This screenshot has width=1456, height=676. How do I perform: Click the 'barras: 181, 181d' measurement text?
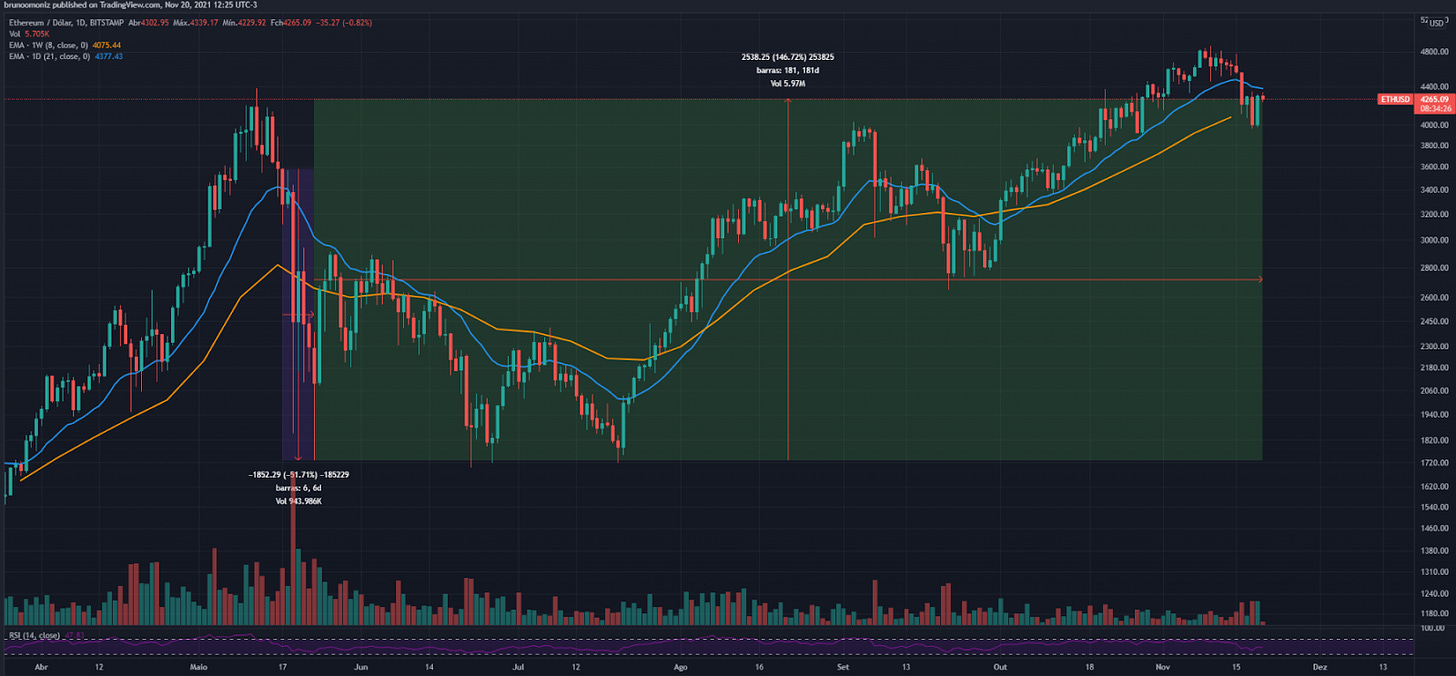click(x=788, y=70)
